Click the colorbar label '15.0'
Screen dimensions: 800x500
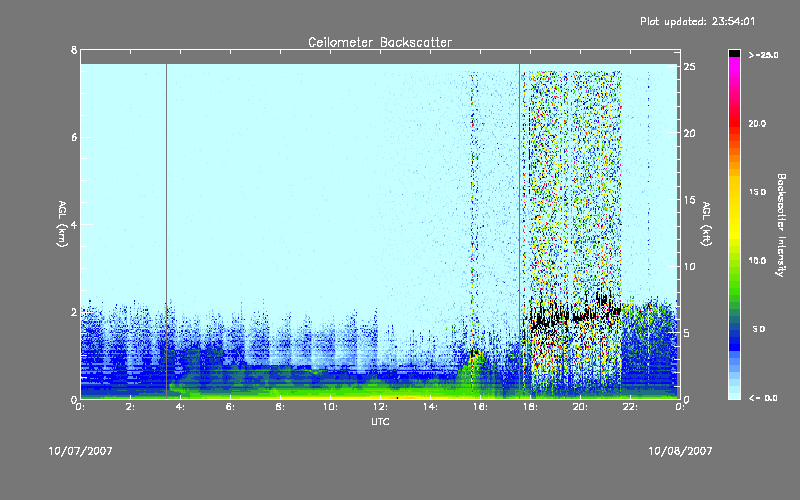(x=757, y=192)
